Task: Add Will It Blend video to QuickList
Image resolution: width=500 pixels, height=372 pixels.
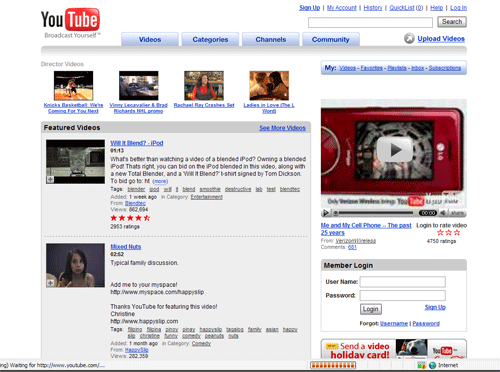Action: (50, 180)
